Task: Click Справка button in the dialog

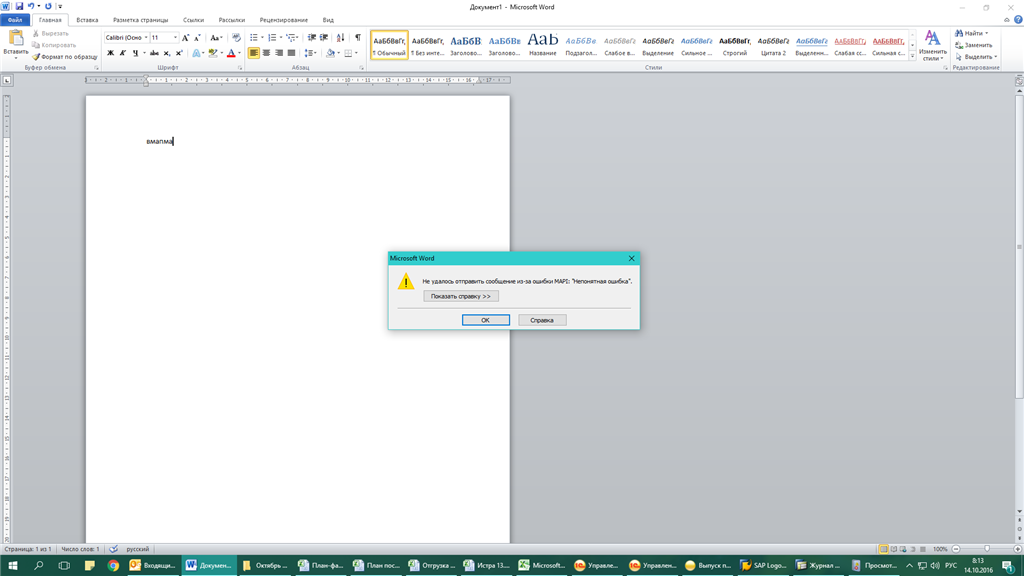Action: (542, 320)
